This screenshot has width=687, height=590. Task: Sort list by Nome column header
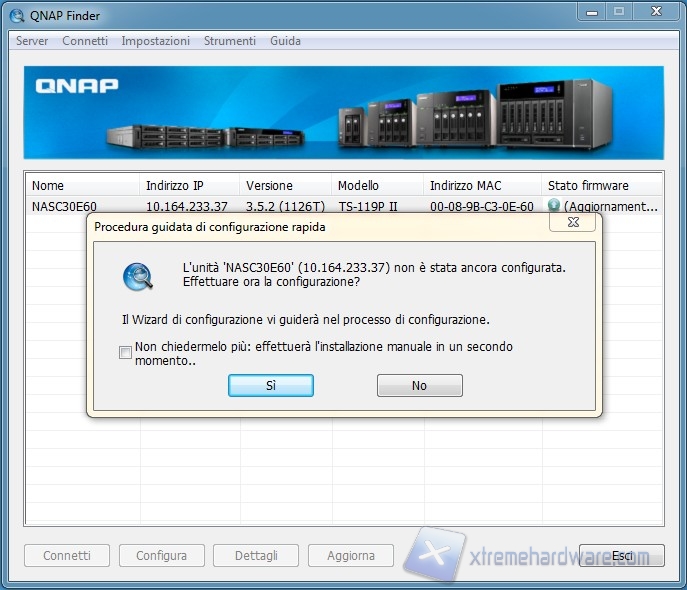(82, 185)
